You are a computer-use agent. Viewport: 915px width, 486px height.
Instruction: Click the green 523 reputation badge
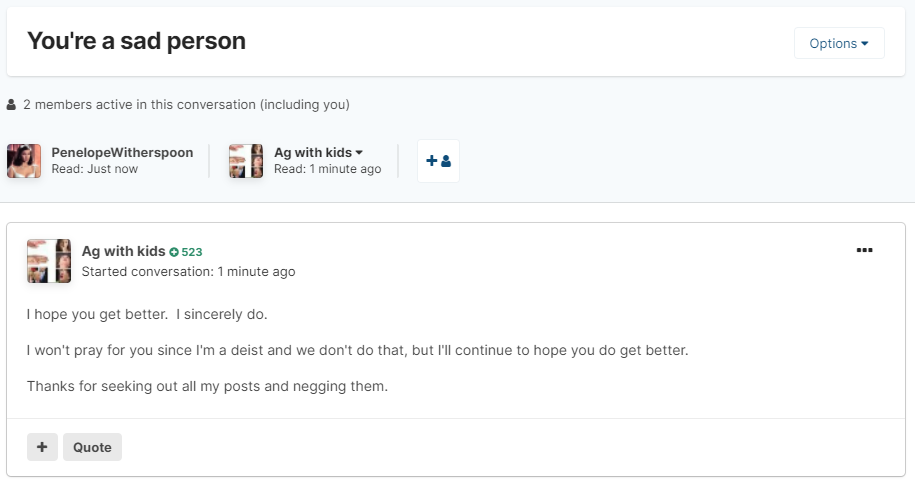[186, 252]
